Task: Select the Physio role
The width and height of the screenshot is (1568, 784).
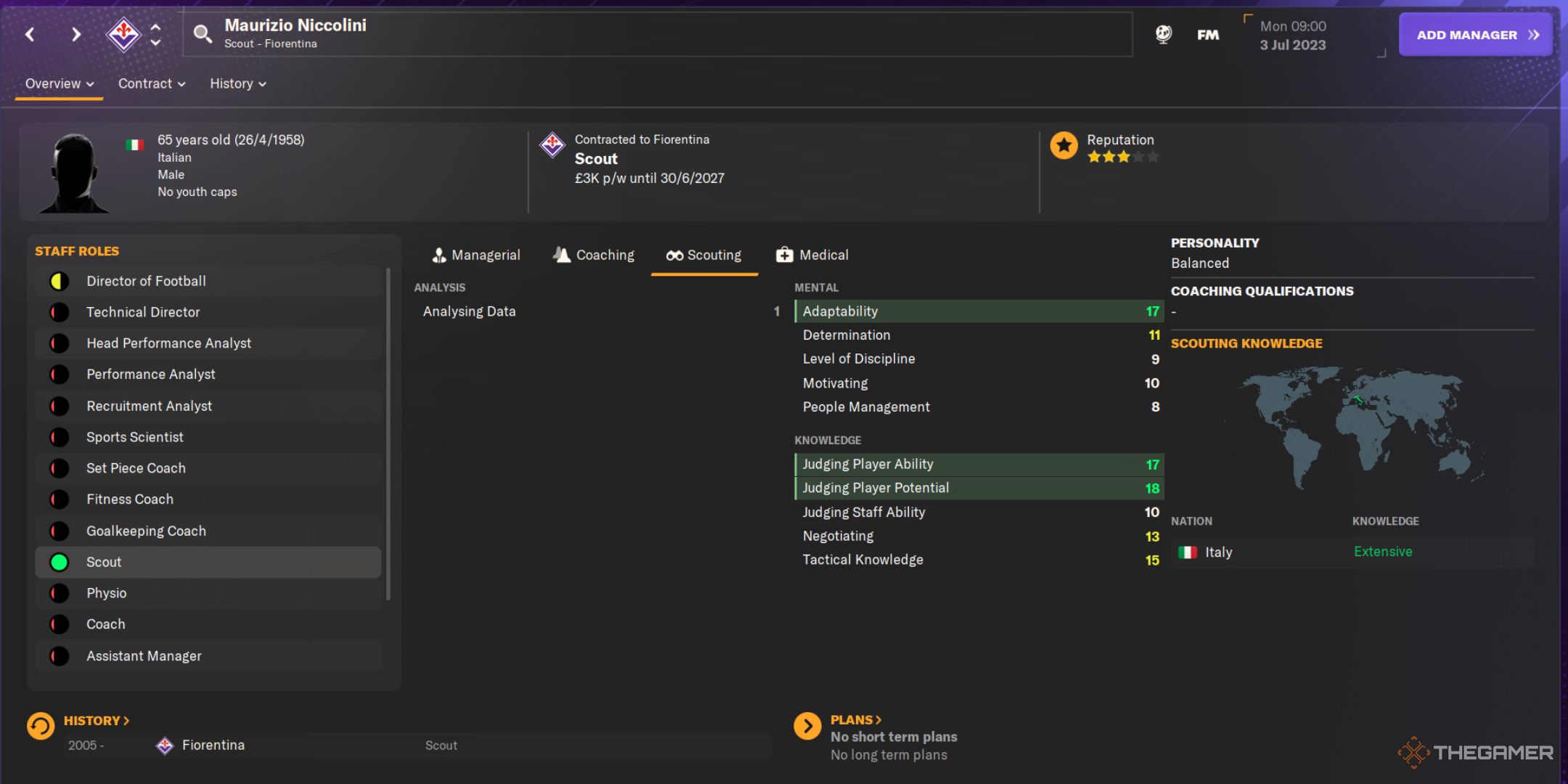Action: coord(208,593)
